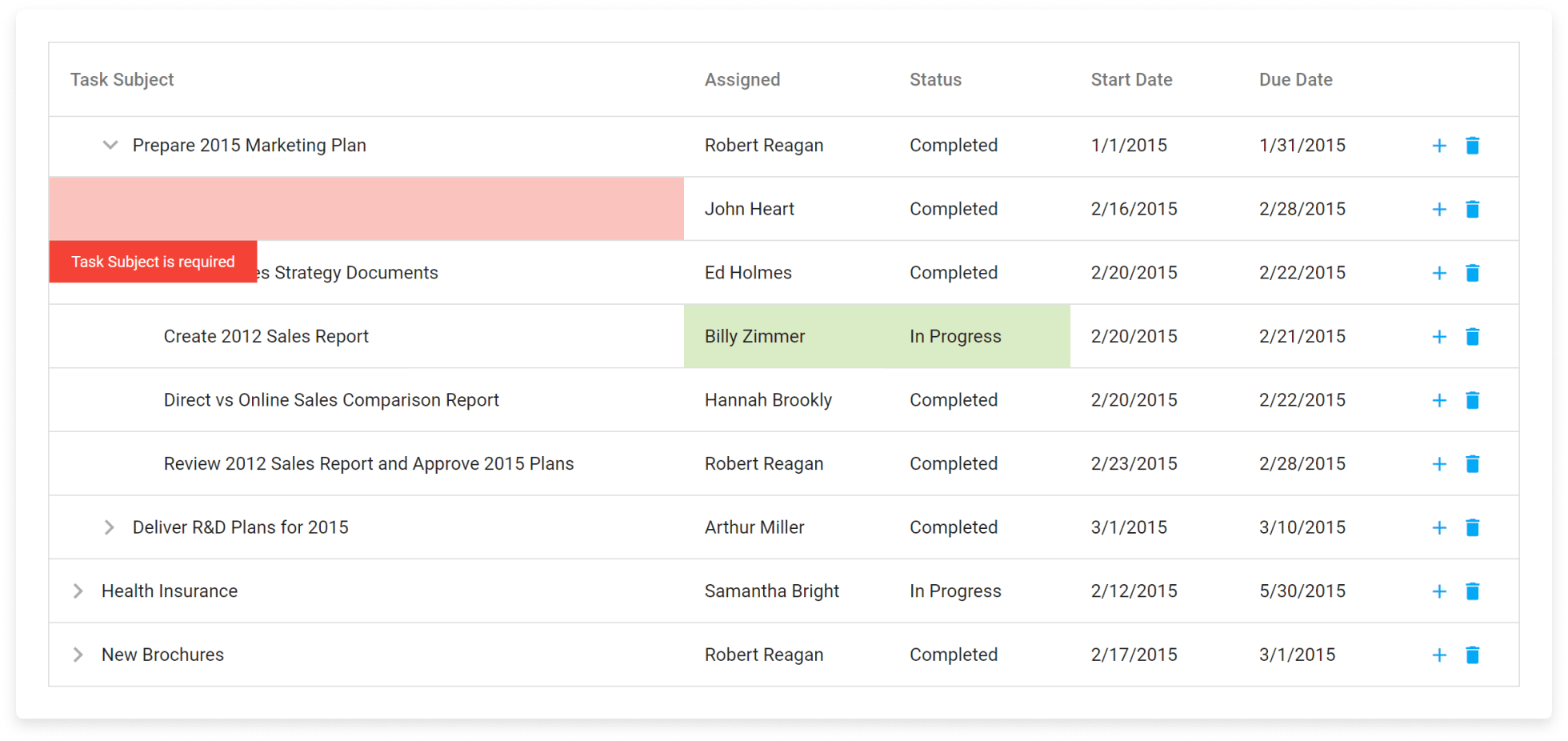Image resolution: width=1568 pixels, height=741 pixels.
Task: Click the plus icon in John Heart's row
Action: (x=1438, y=210)
